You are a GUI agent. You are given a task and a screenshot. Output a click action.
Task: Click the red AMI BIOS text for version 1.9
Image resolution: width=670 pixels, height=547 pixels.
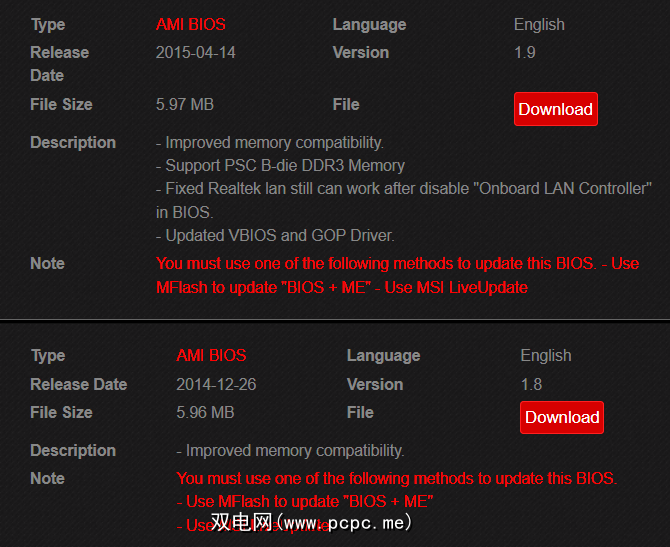191,25
